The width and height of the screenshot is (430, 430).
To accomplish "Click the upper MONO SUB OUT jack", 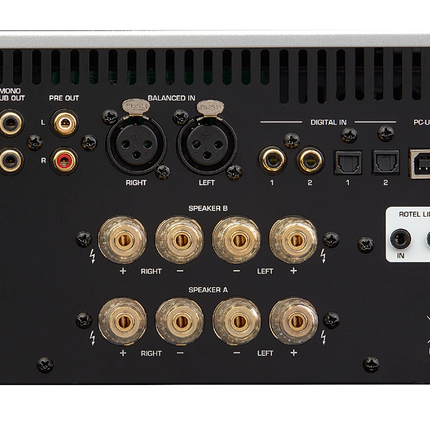I will click(11, 123).
